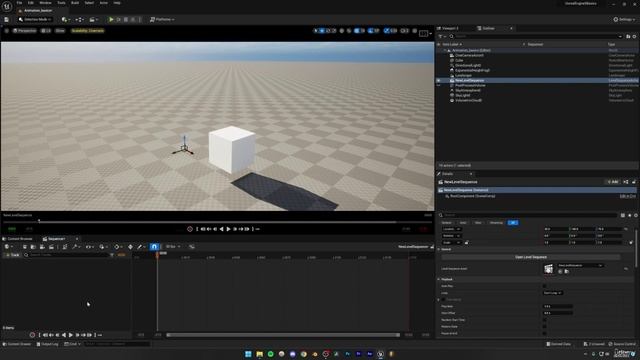
Task: Click the Sequencer wrench actions icon
Action: [75, 247]
